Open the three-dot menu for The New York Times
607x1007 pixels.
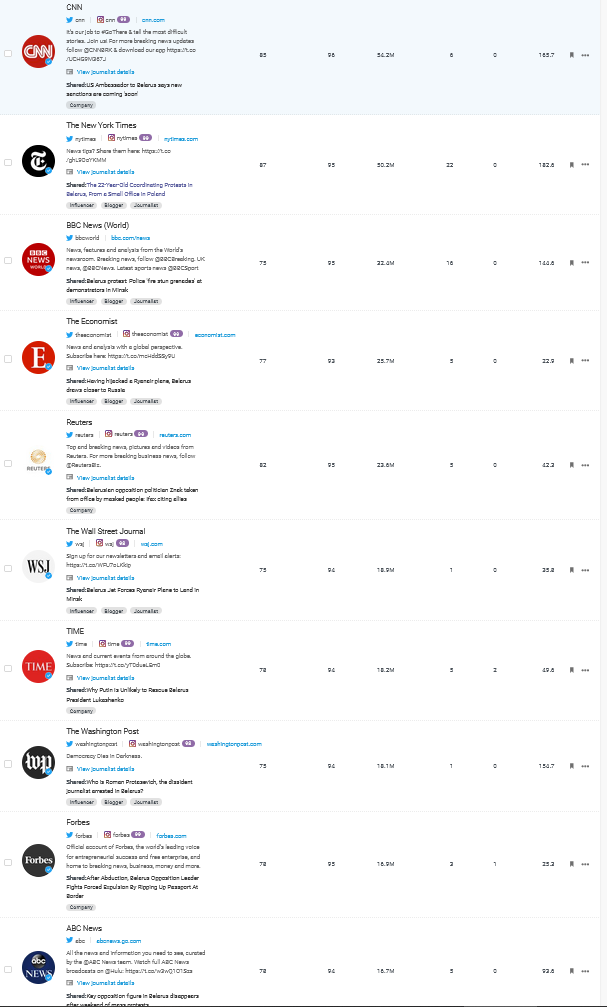[x=585, y=164]
